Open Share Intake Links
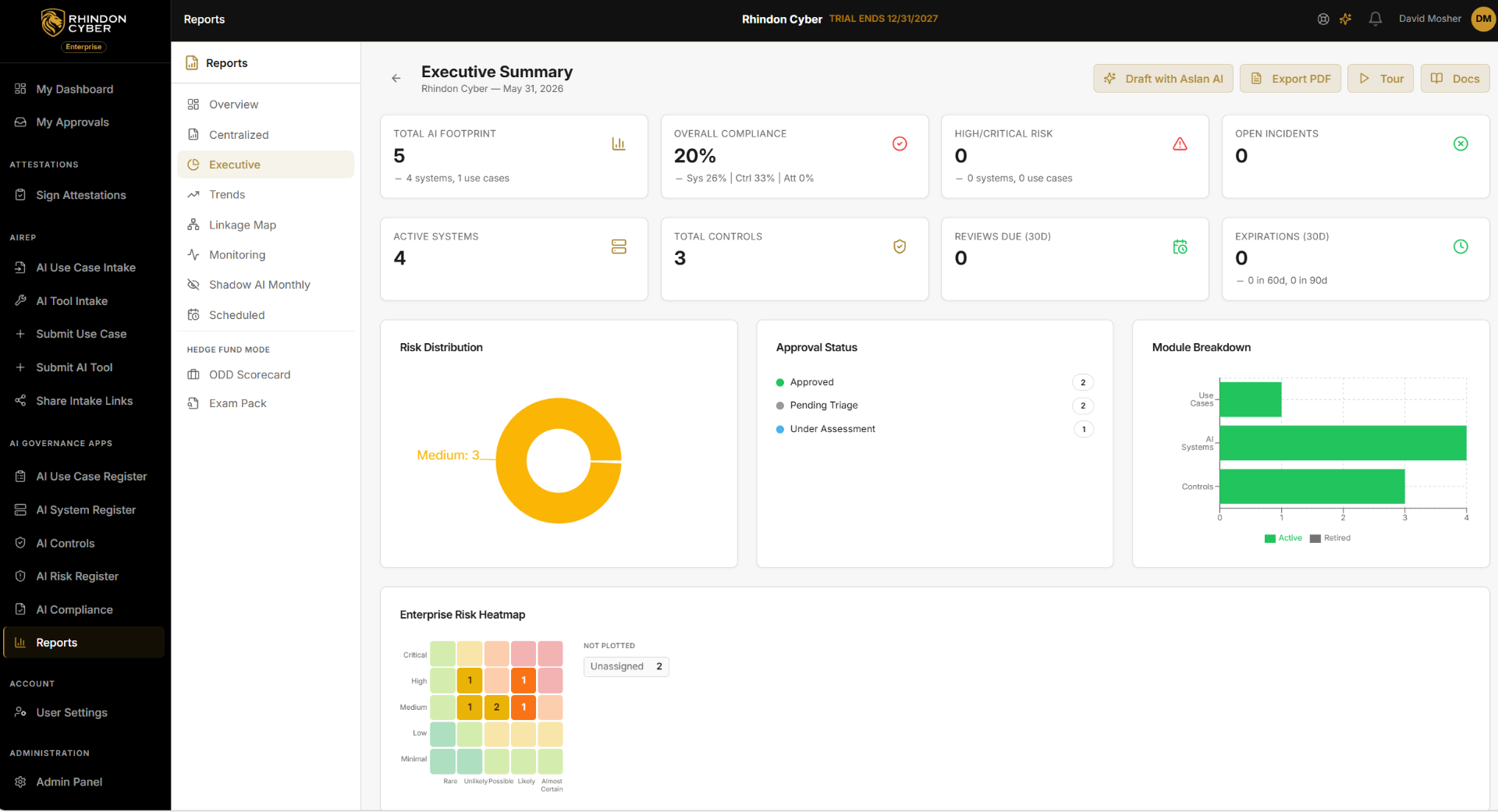Viewport: 1498px width, 812px height. coord(84,401)
